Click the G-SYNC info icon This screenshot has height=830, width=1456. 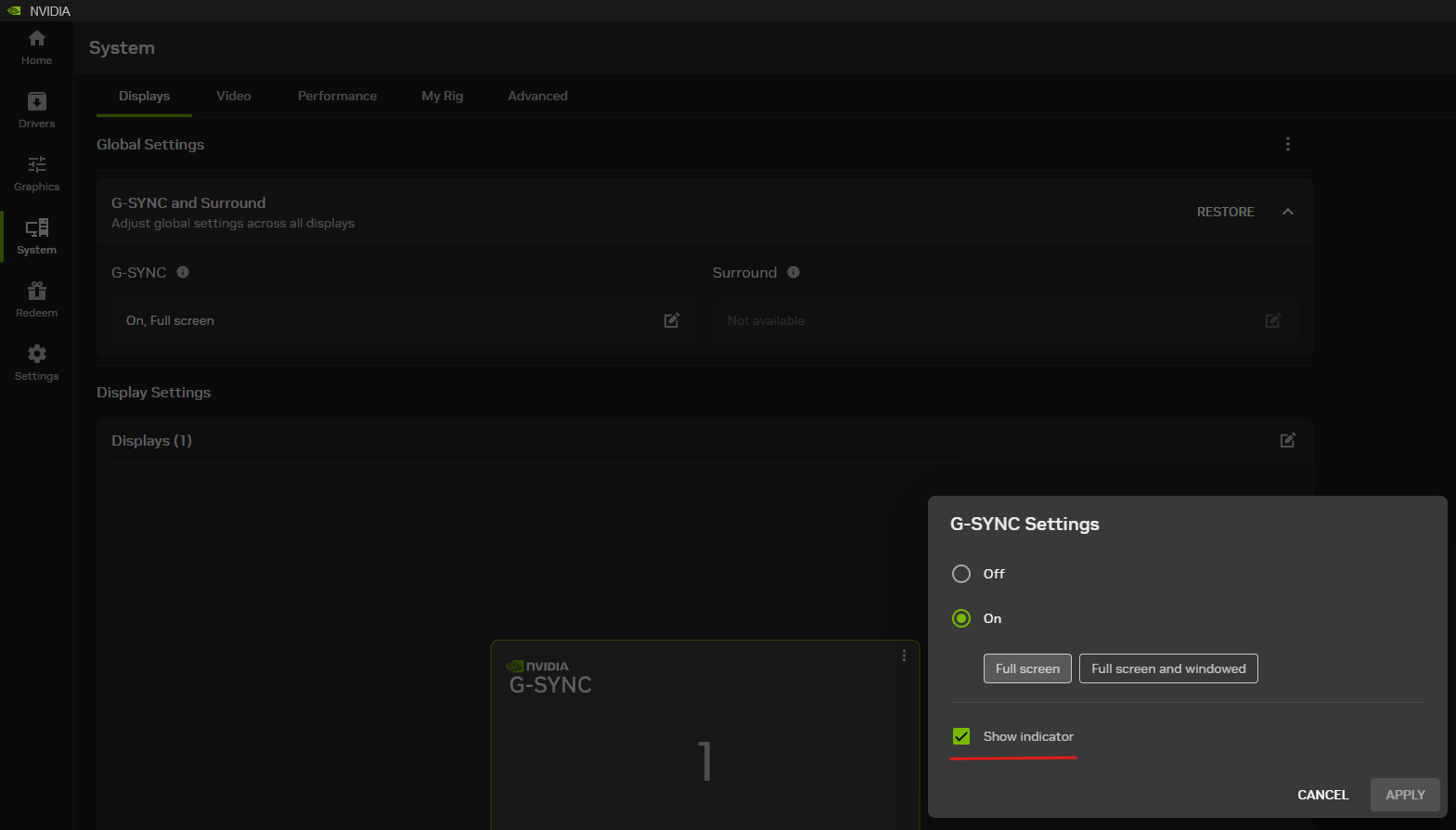[x=183, y=272]
